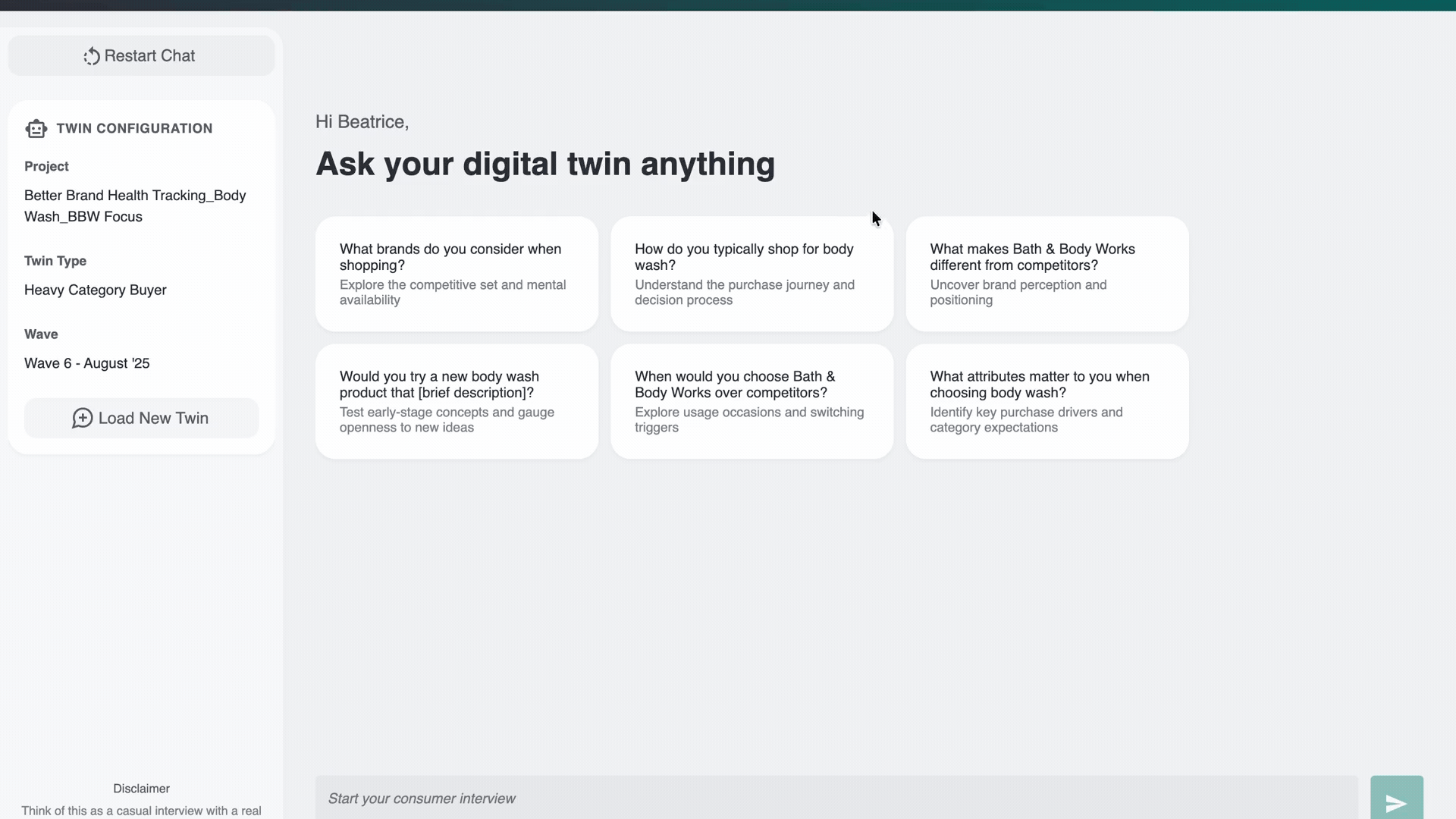The image size is (1456, 819).
Task: Open the Project selector showing Better Brand Health Tracking
Action: click(135, 206)
